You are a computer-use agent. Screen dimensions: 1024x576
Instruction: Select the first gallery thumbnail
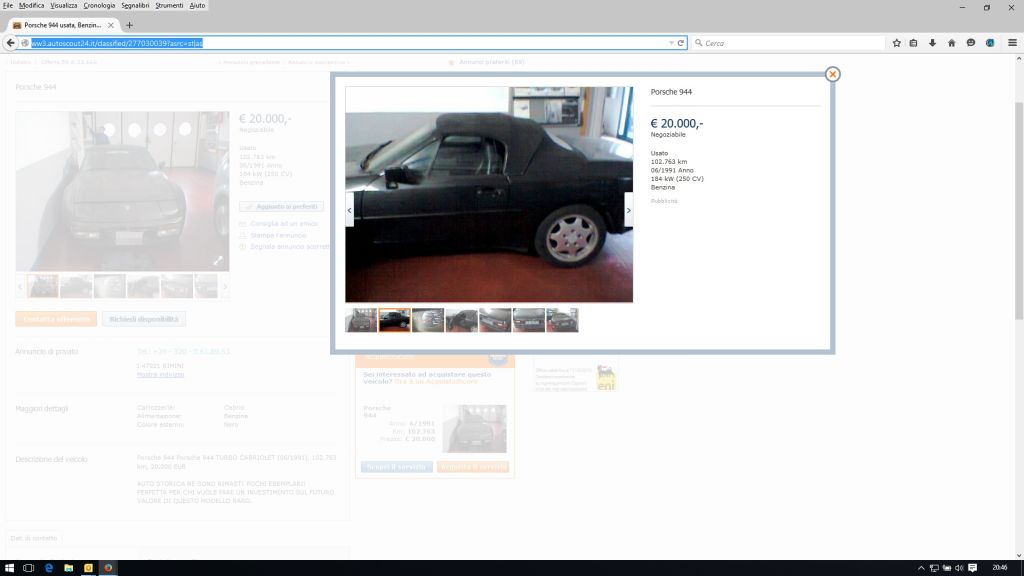pos(361,320)
